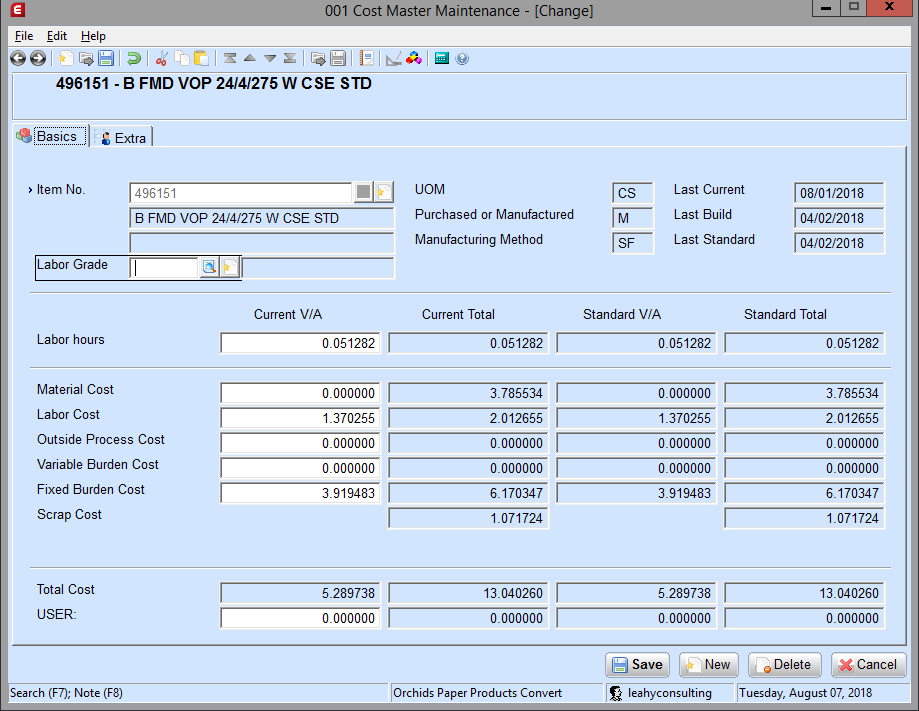Viewport: 919px width, 711px height.
Task: Click the Last Current date 08/01/2018
Action: pos(839,193)
